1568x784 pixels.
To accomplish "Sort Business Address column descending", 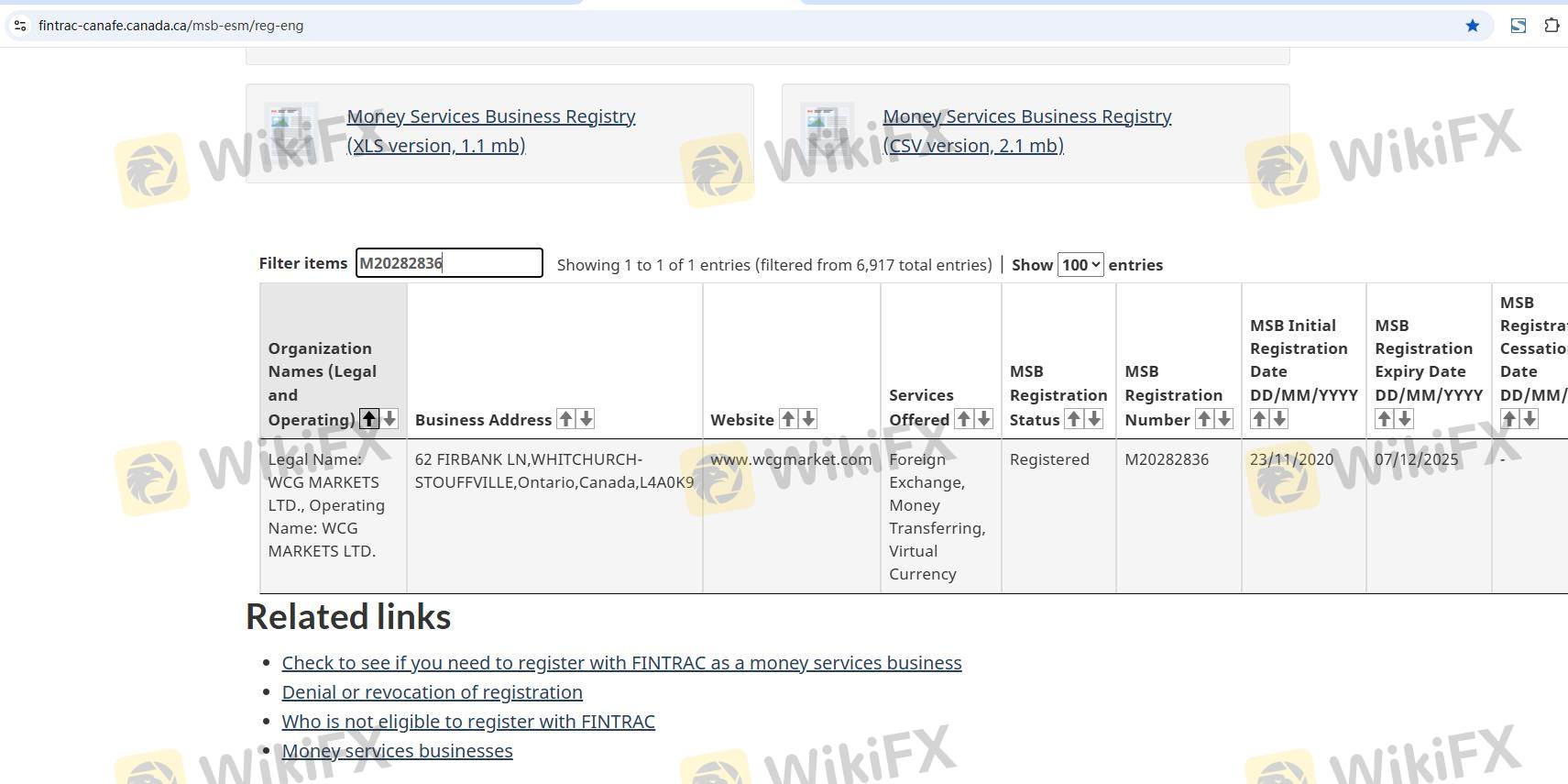I will click(x=587, y=419).
